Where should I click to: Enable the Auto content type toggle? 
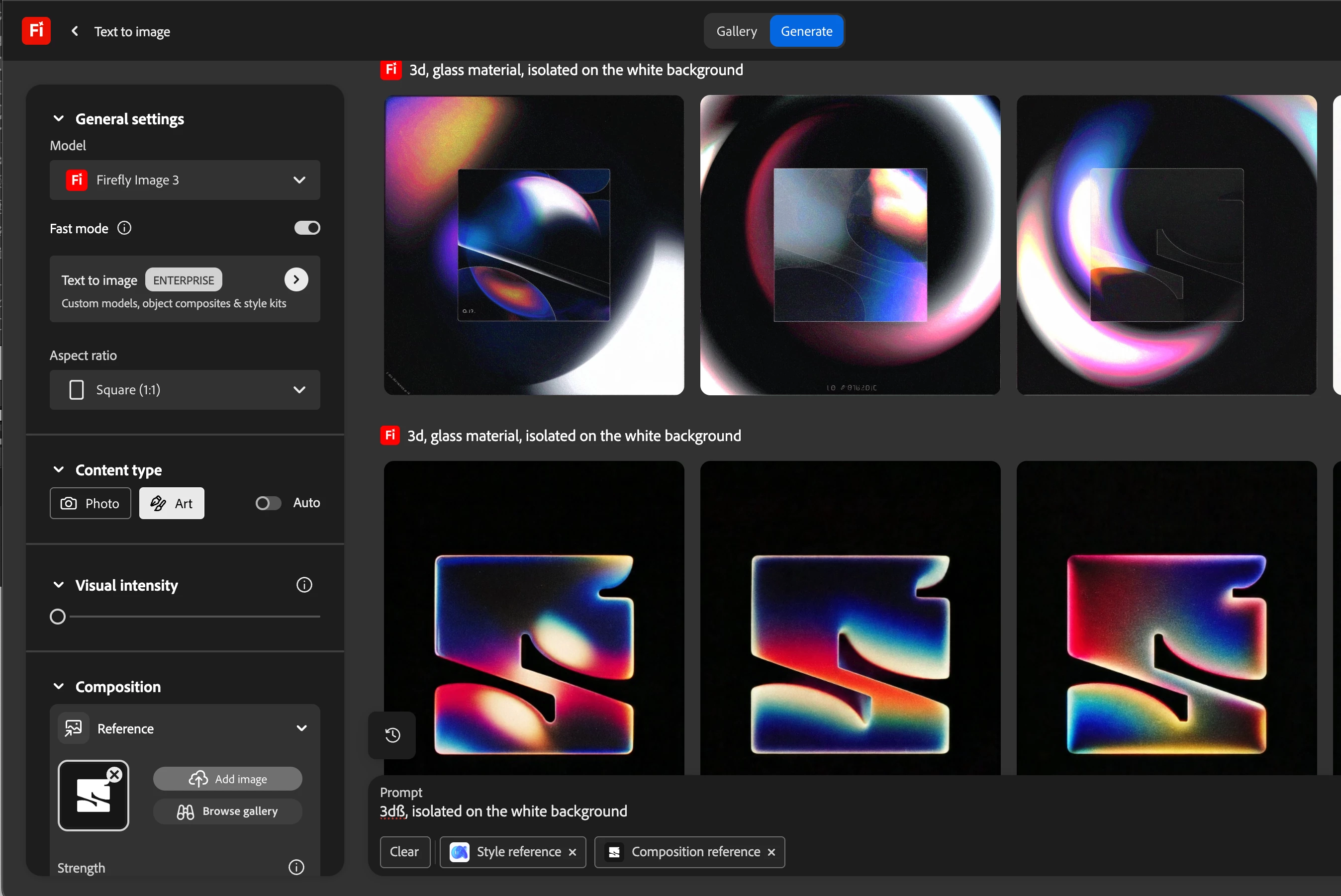tap(268, 503)
